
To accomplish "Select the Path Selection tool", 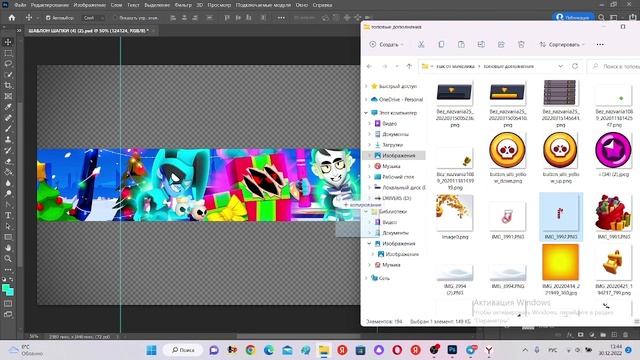I will click(x=8, y=226).
